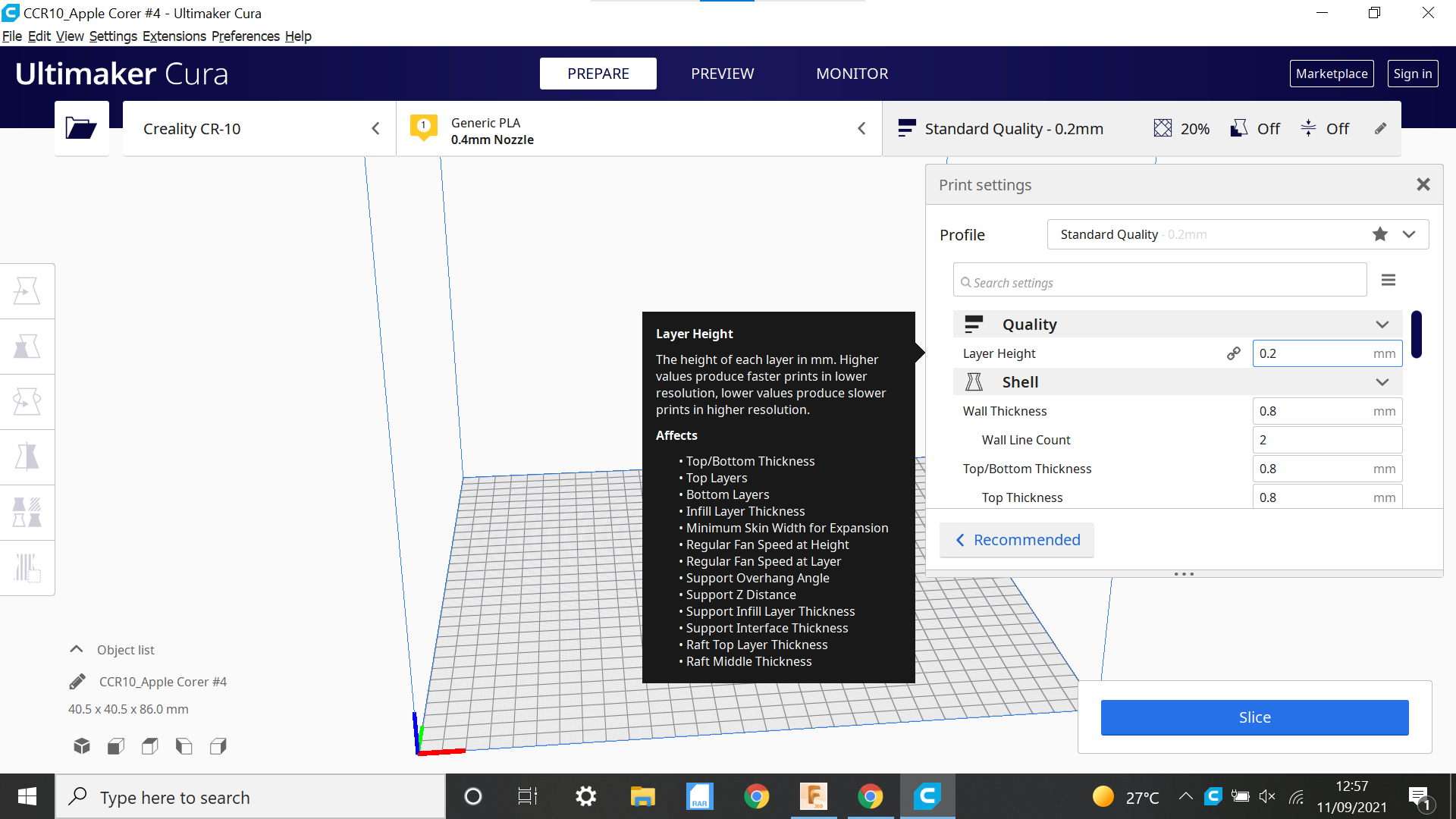
Task: Select the Rotate tool in left toolbar
Action: (27, 402)
